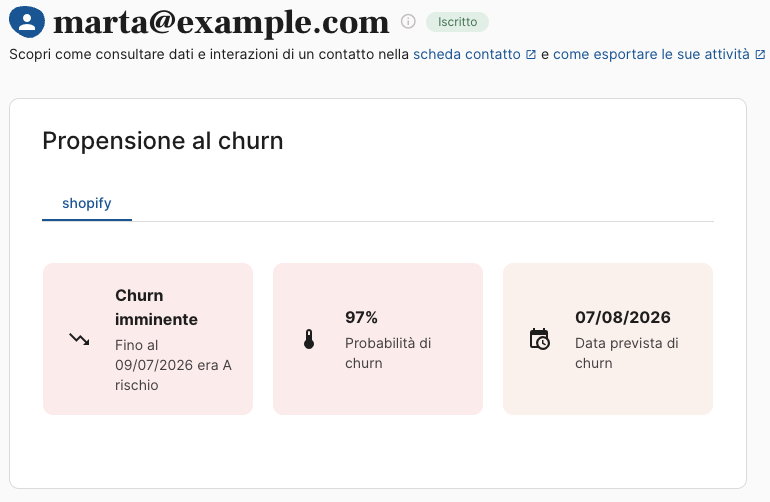Click the thermometer probability icon
Image resolution: width=770 pixels, height=502 pixels.
point(309,339)
